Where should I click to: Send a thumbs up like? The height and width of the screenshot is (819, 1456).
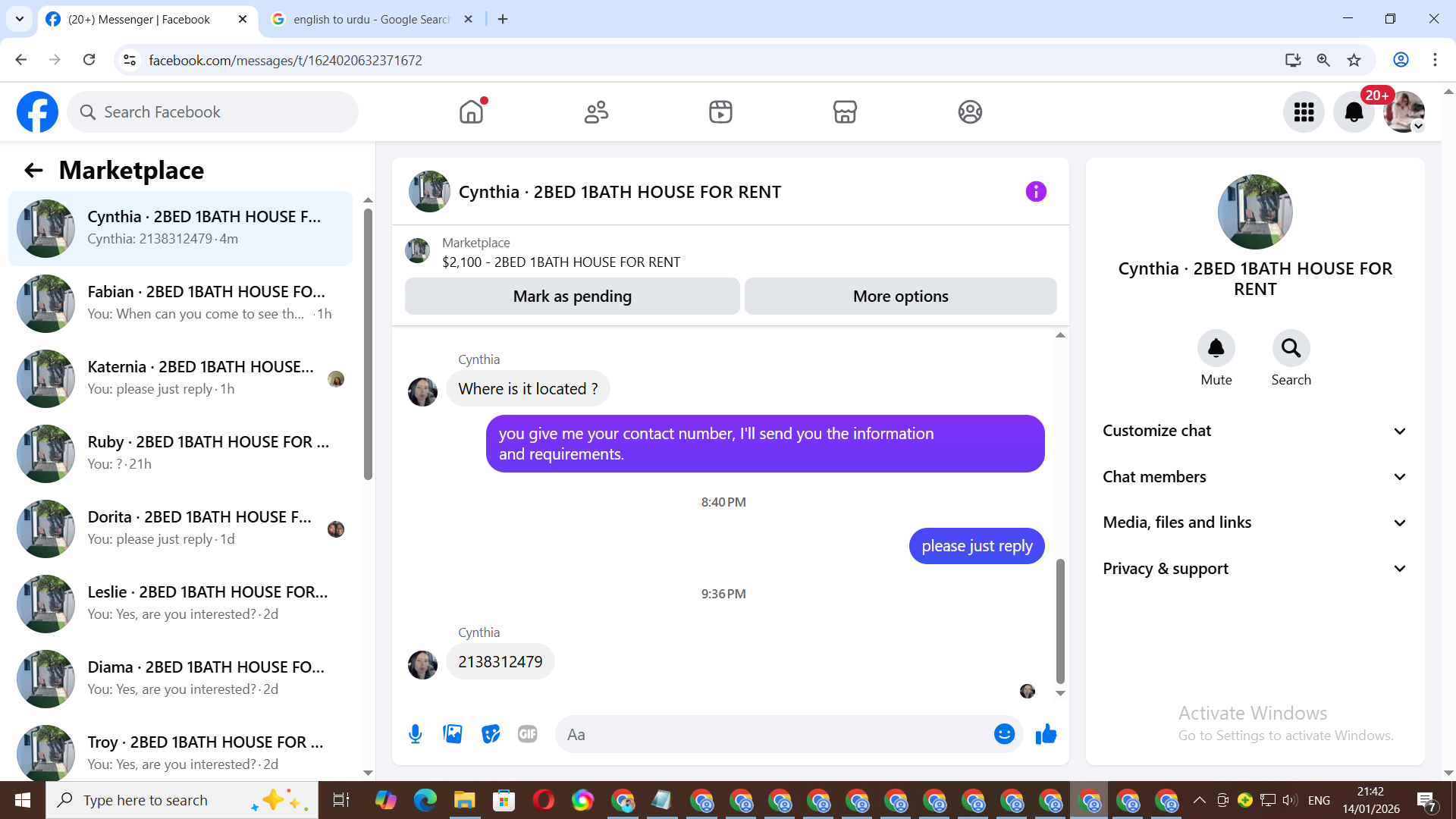tap(1046, 734)
